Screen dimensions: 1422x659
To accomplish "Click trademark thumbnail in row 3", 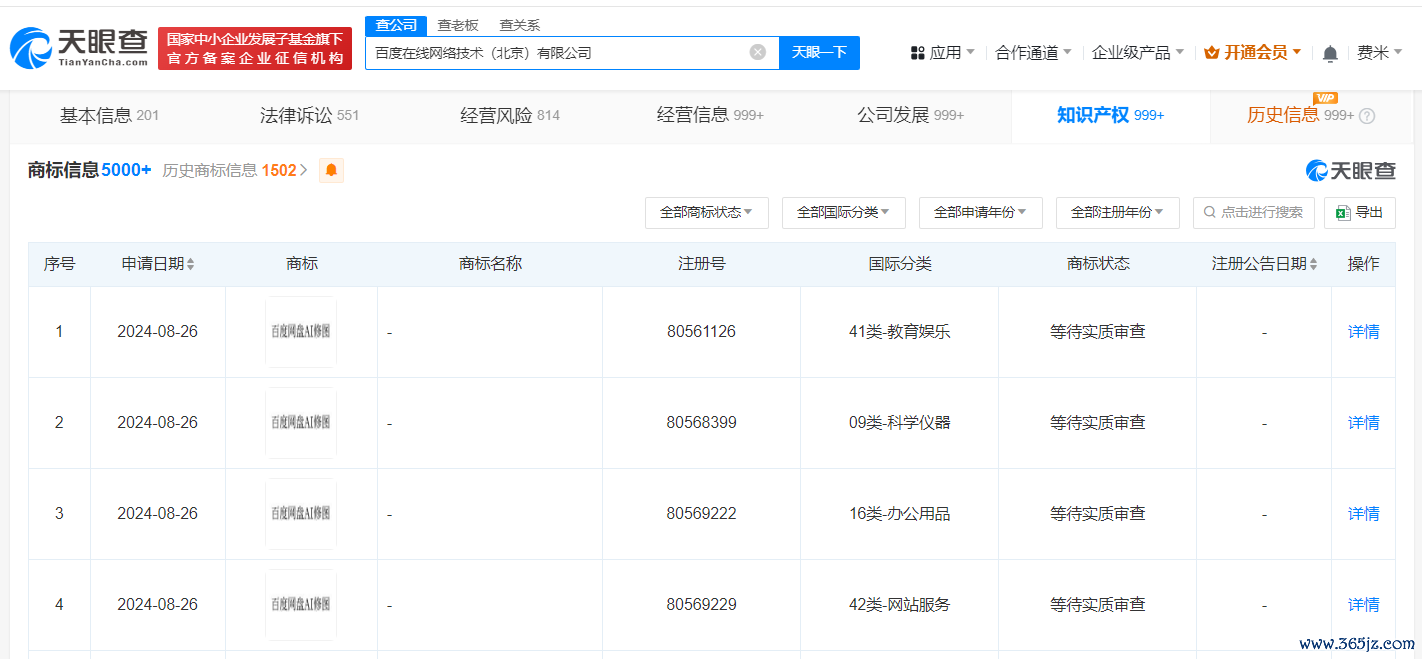I will click(x=301, y=514).
